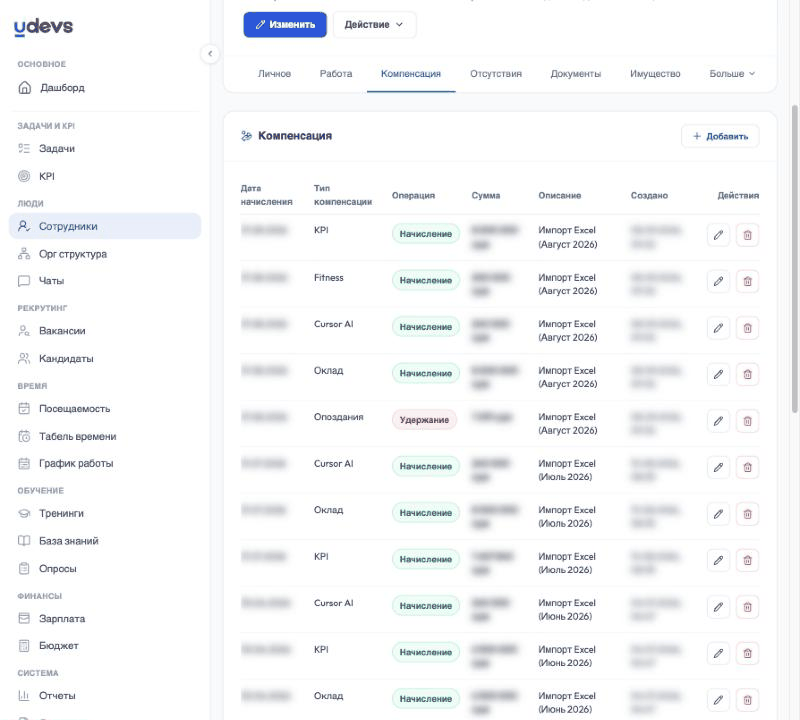The image size is (800, 720).
Task: Click the blue Изменить button
Action: pyautogui.click(x=285, y=24)
